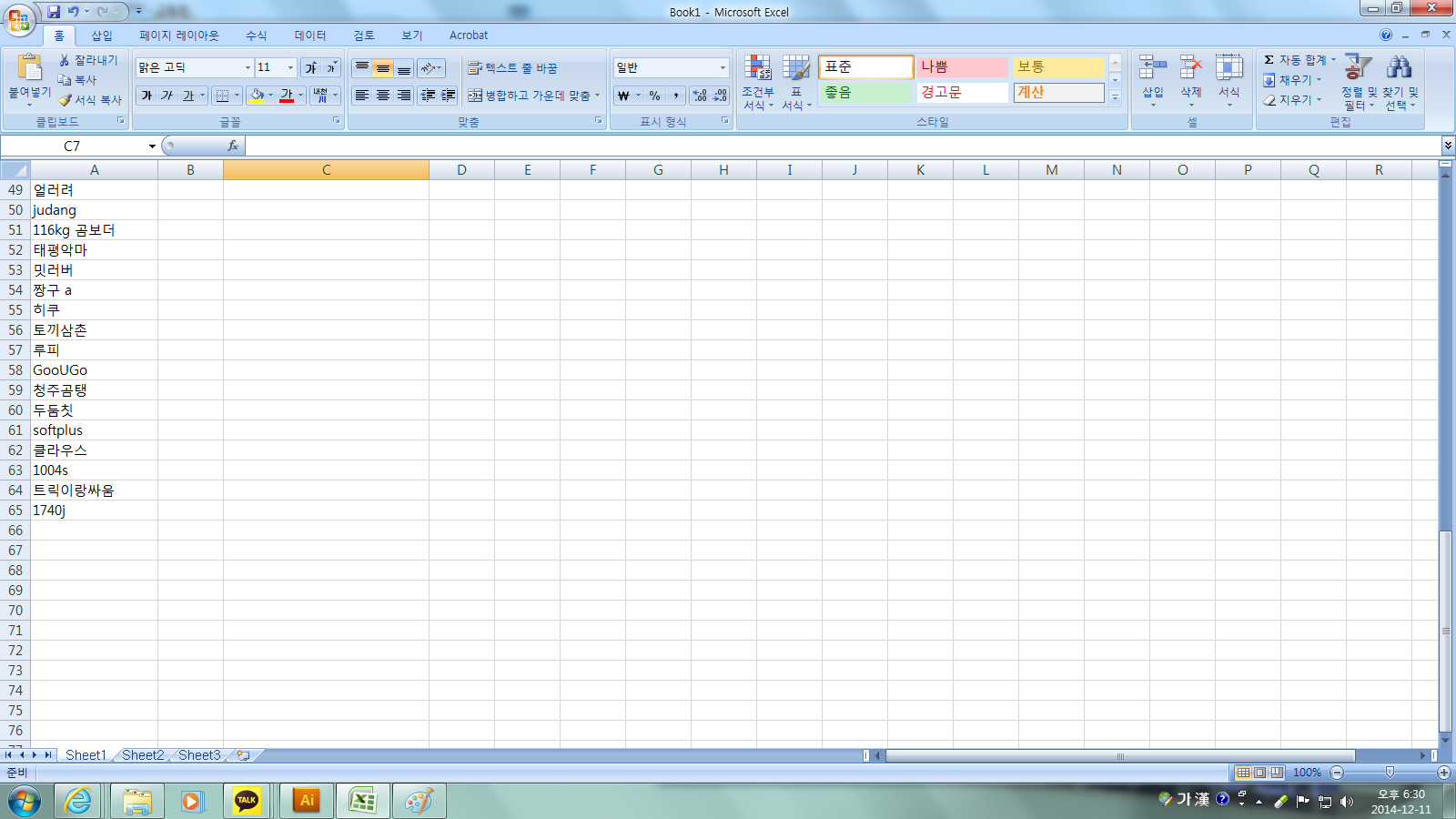Expand Merge and Center dropdown arrow
This screenshot has width=1456, height=819.
click(597, 96)
